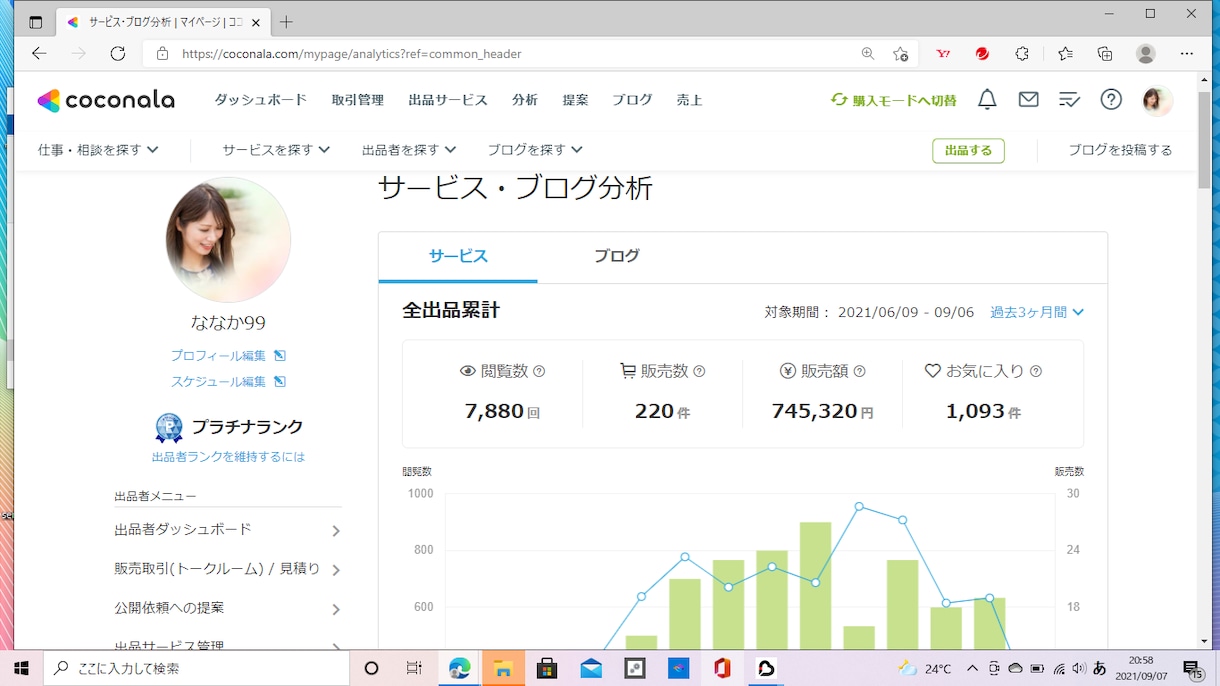Screen dimensions: 1220x686
Task: Open browser collections icon
Action: click(x=1105, y=53)
